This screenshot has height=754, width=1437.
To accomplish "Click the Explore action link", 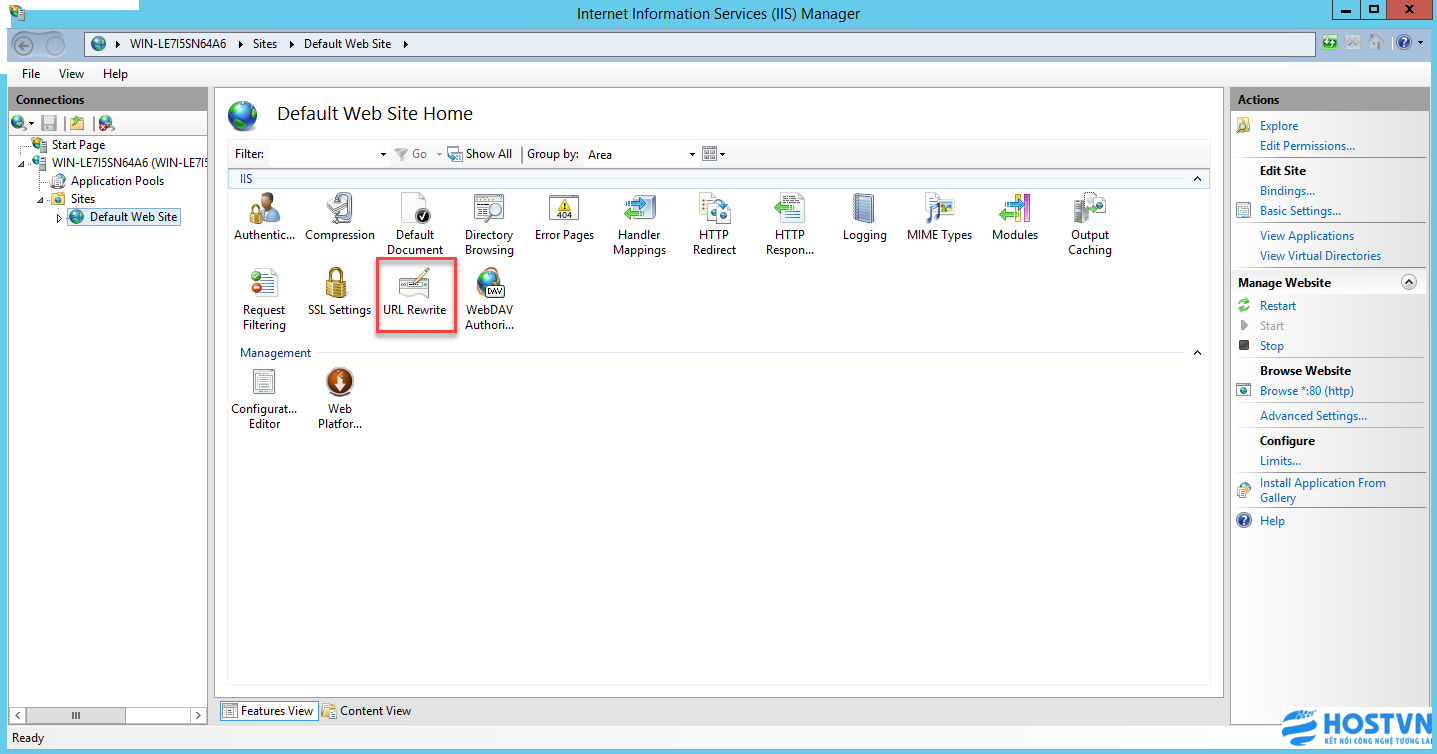I will pos(1278,126).
